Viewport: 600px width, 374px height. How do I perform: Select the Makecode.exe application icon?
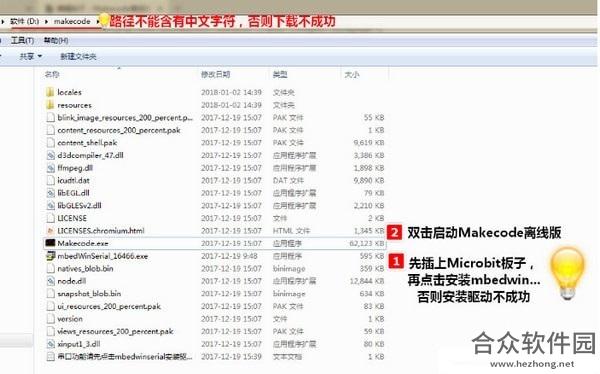(50, 243)
